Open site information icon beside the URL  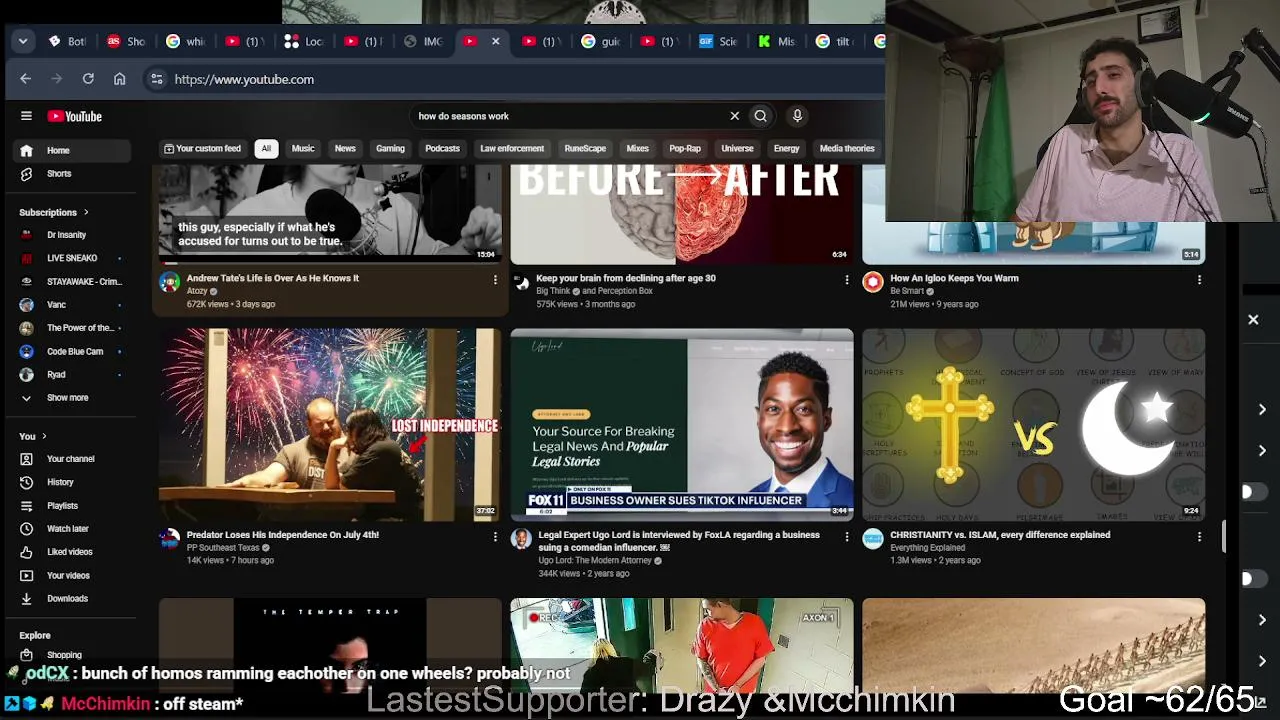[x=156, y=79]
